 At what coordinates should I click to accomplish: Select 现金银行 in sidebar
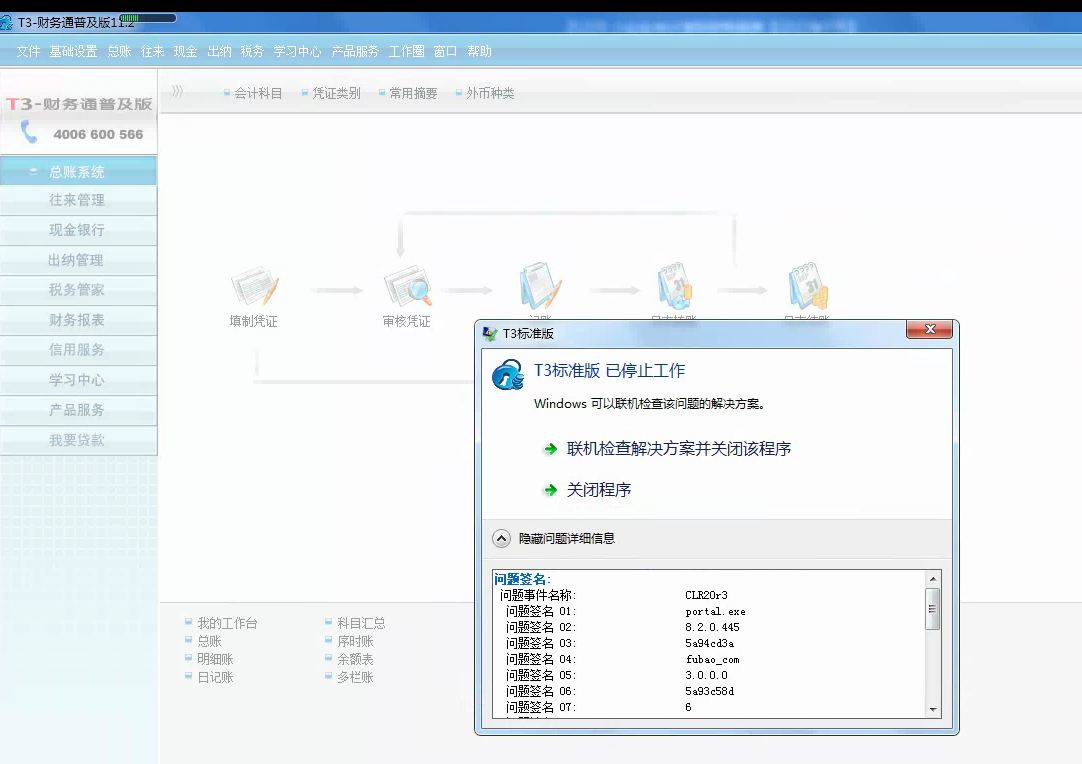pos(78,230)
